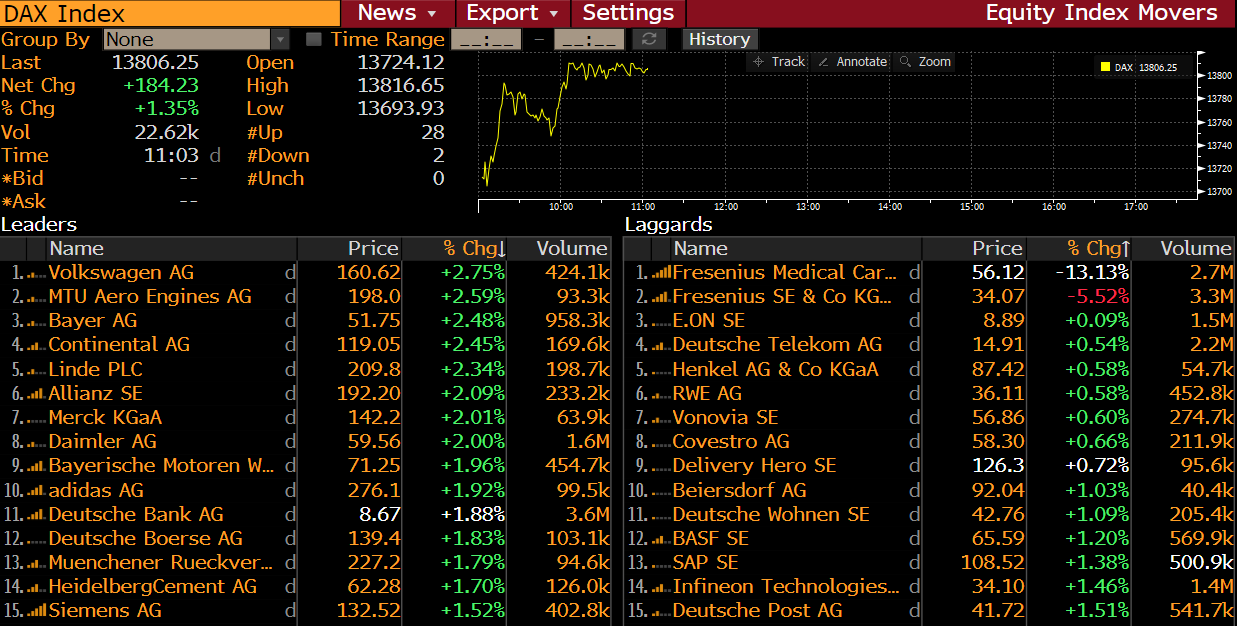Enable the Time Range checkbox
This screenshot has width=1237, height=626.
point(314,39)
